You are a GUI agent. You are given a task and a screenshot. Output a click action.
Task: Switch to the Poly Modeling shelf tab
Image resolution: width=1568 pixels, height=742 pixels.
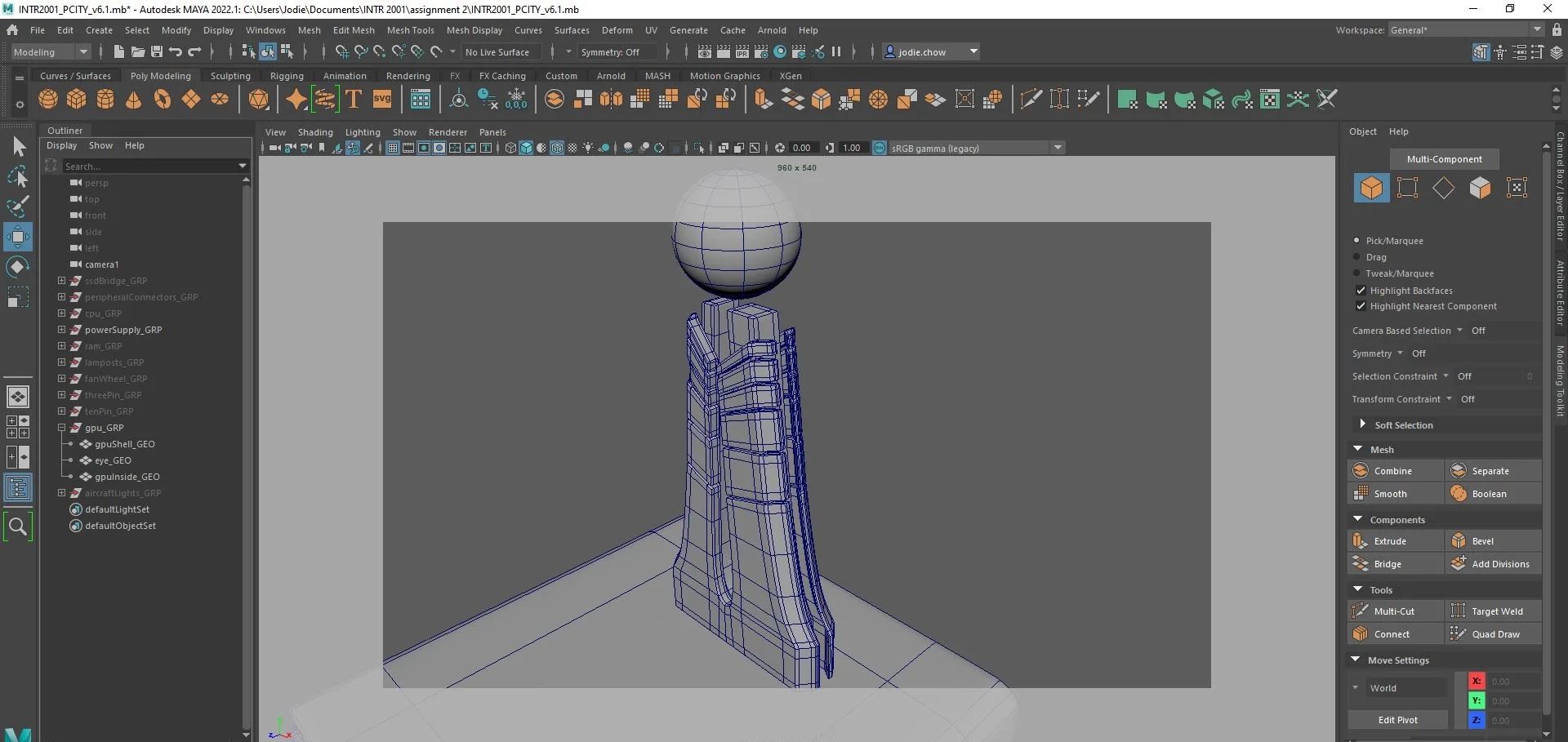[x=160, y=76]
